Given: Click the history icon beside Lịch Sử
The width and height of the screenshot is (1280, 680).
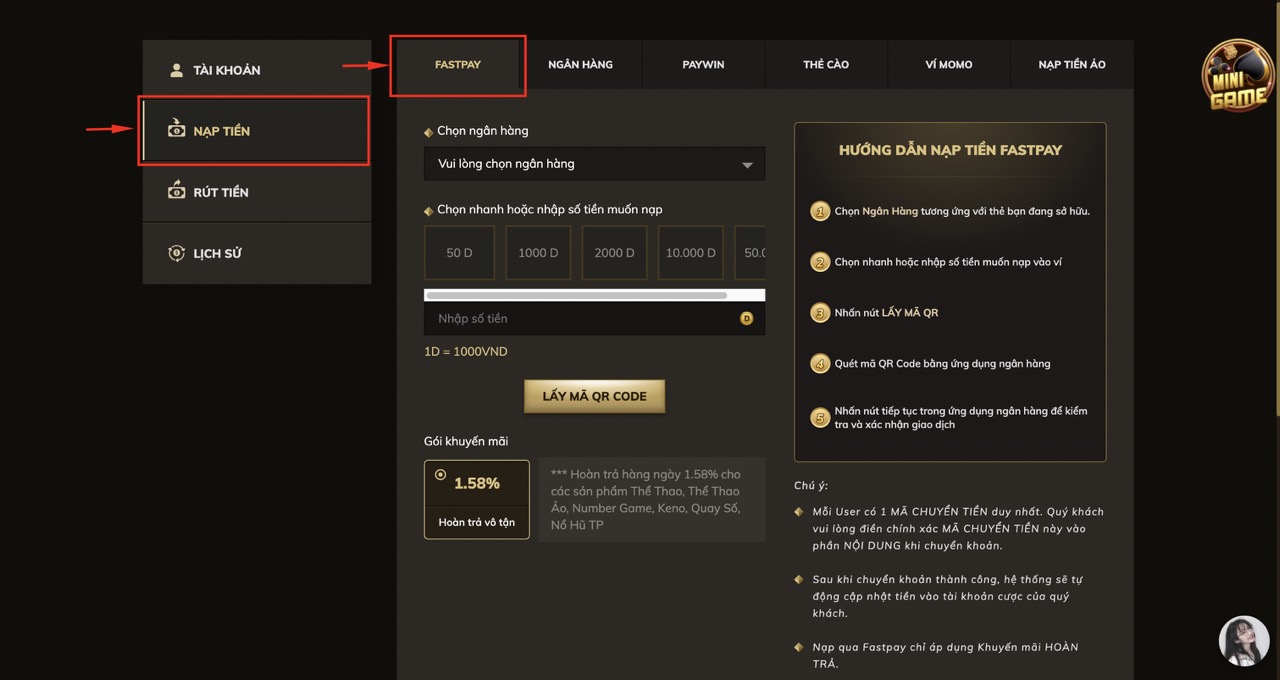Looking at the screenshot, I should click(x=177, y=253).
